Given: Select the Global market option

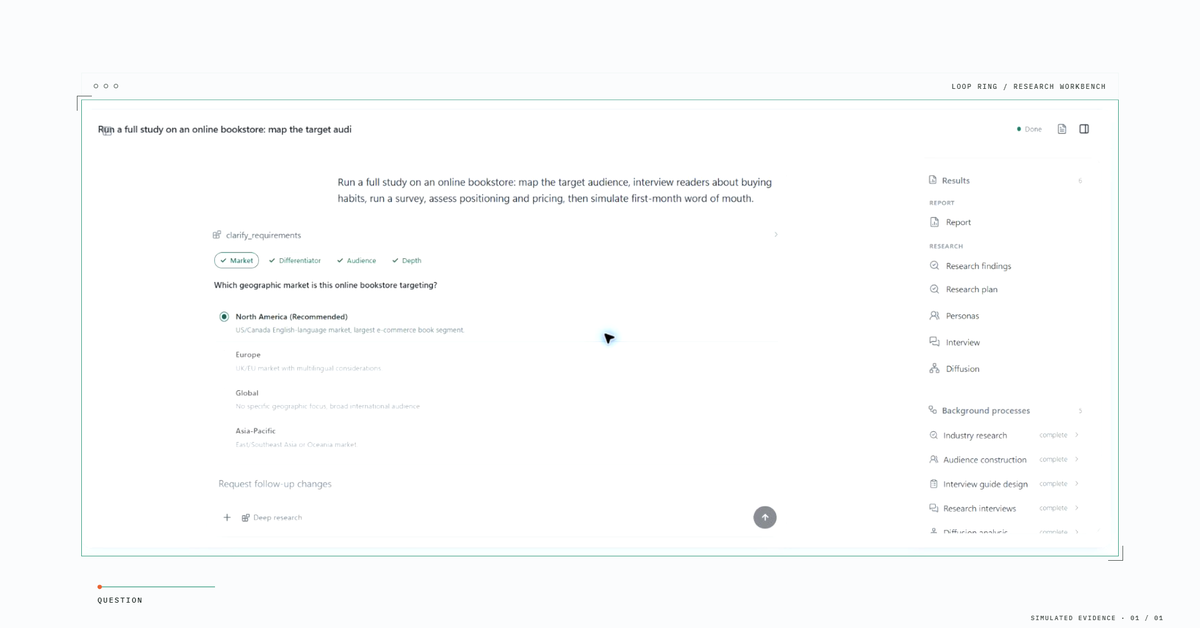Looking at the screenshot, I should [x=328, y=399].
